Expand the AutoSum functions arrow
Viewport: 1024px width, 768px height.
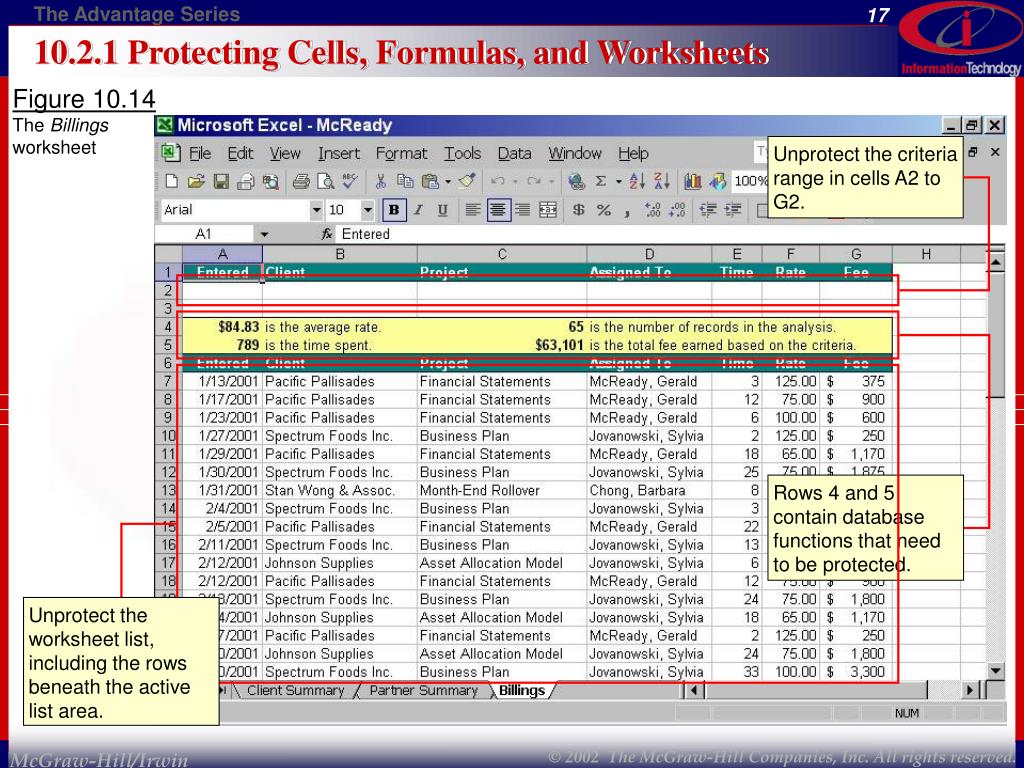pyautogui.click(x=618, y=182)
